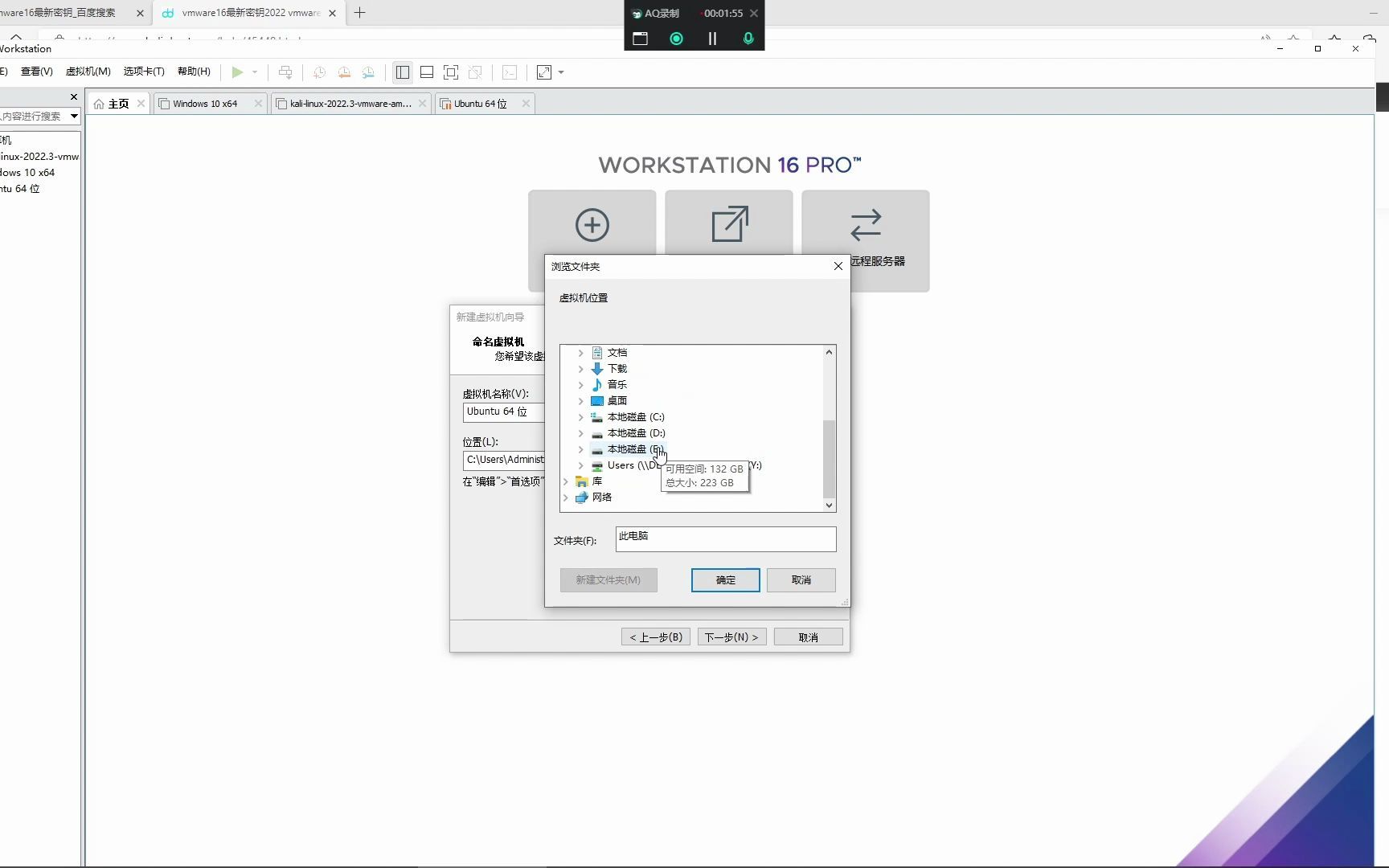The width and height of the screenshot is (1389, 868).
Task: Select the 下载 folder in tree
Action: tap(617, 369)
